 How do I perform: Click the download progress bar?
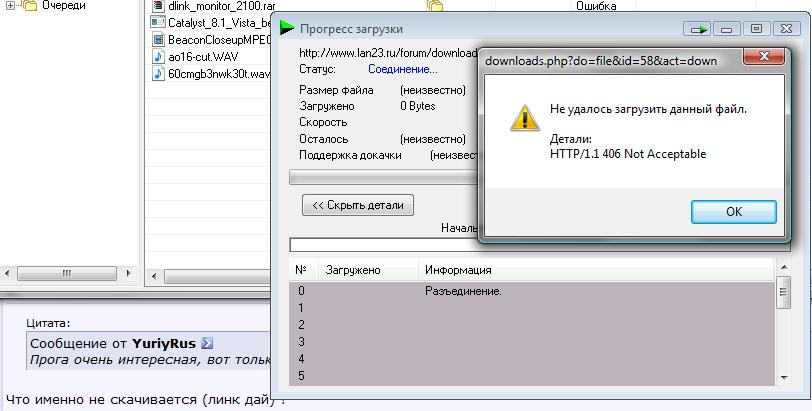point(383,177)
